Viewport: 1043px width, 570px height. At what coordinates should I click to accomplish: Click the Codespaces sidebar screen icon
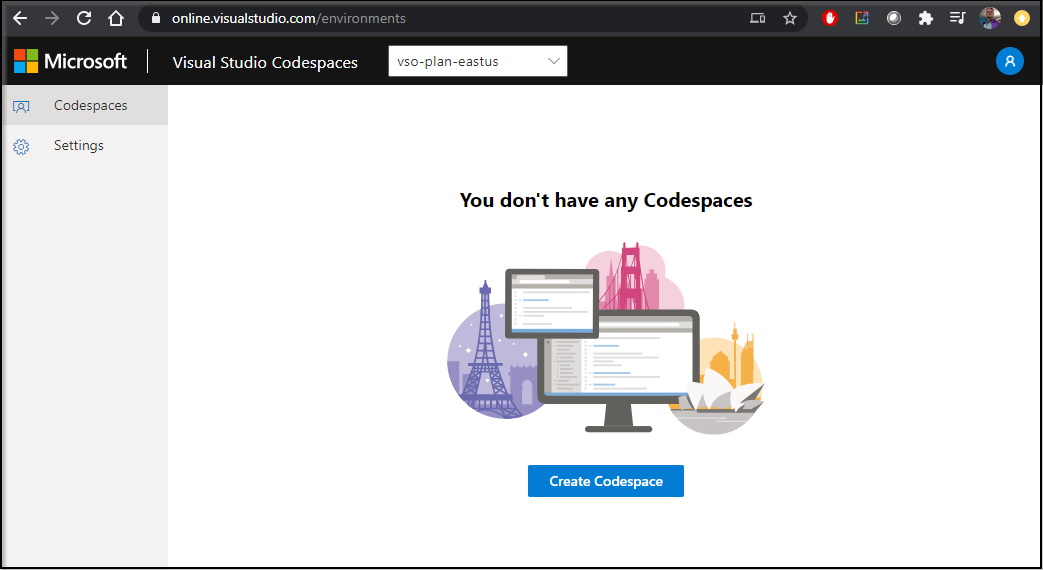point(21,106)
